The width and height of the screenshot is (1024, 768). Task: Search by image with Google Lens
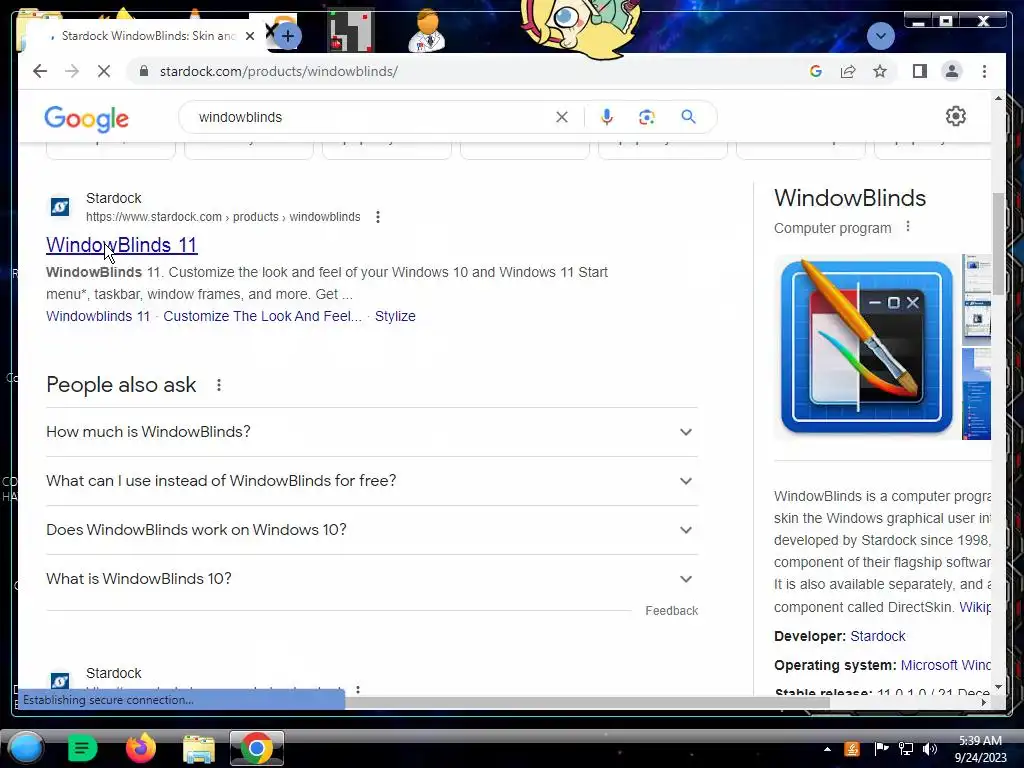coord(647,117)
